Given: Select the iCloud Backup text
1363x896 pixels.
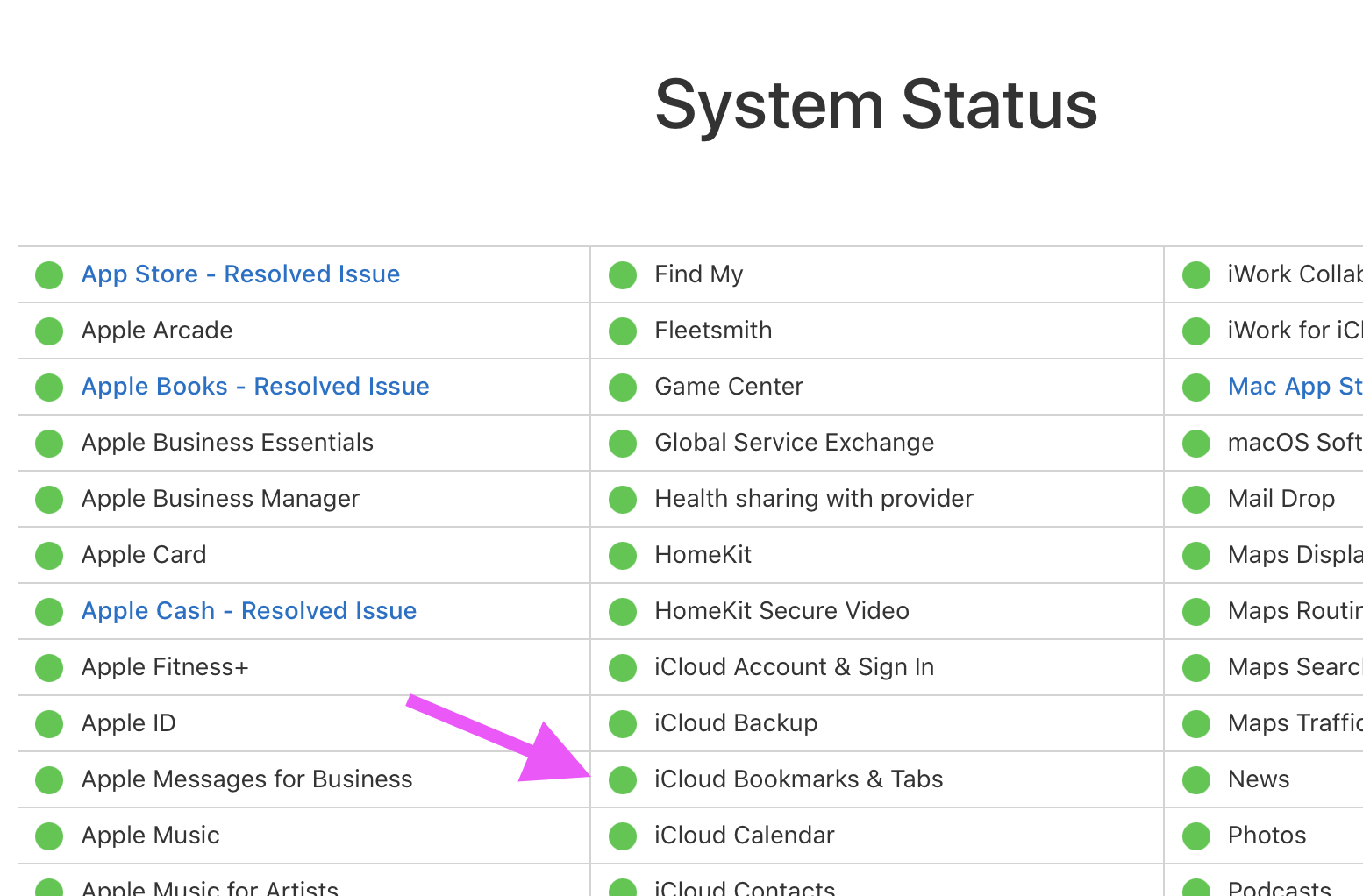Looking at the screenshot, I should pos(736,723).
